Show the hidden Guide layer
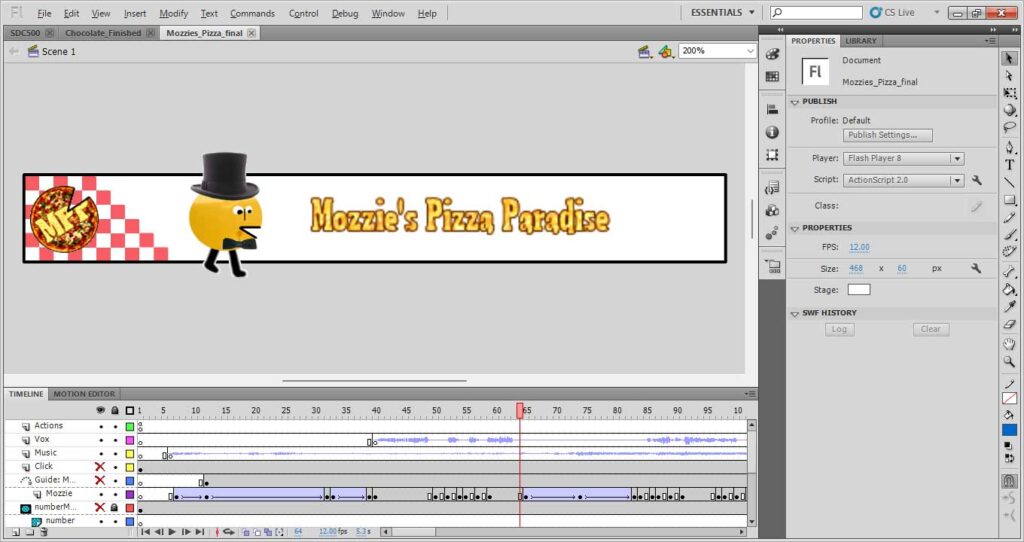The width and height of the screenshot is (1024, 542). click(x=100, y=480)
